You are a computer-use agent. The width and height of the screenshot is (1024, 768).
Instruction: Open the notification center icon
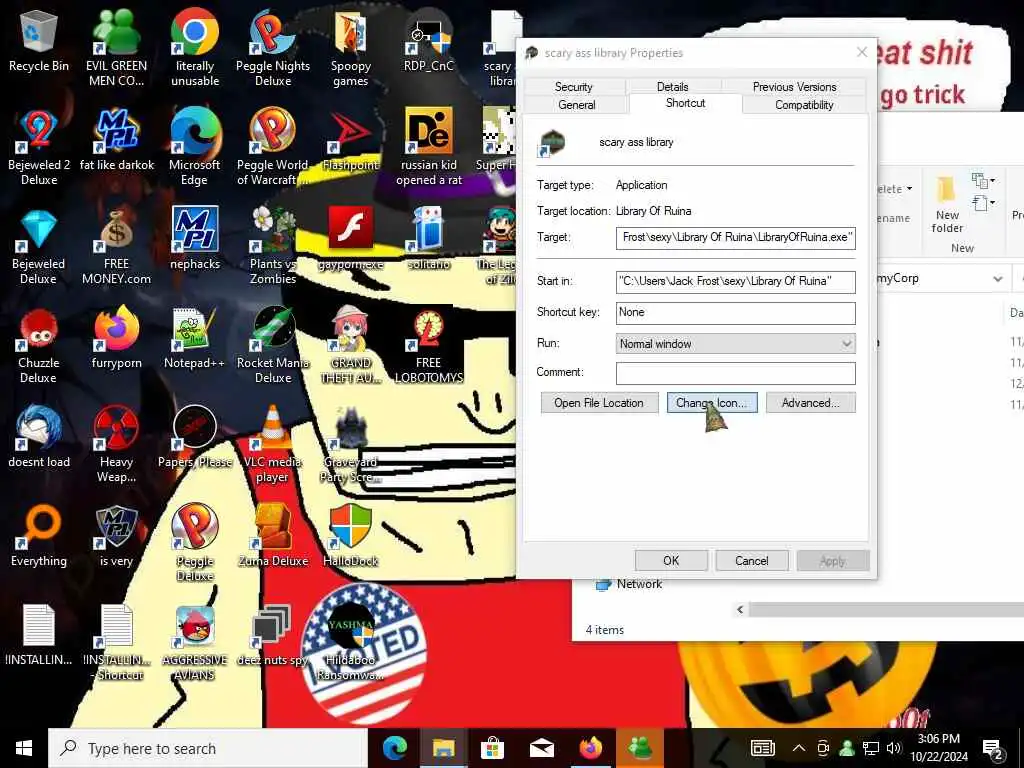(993, 749)
